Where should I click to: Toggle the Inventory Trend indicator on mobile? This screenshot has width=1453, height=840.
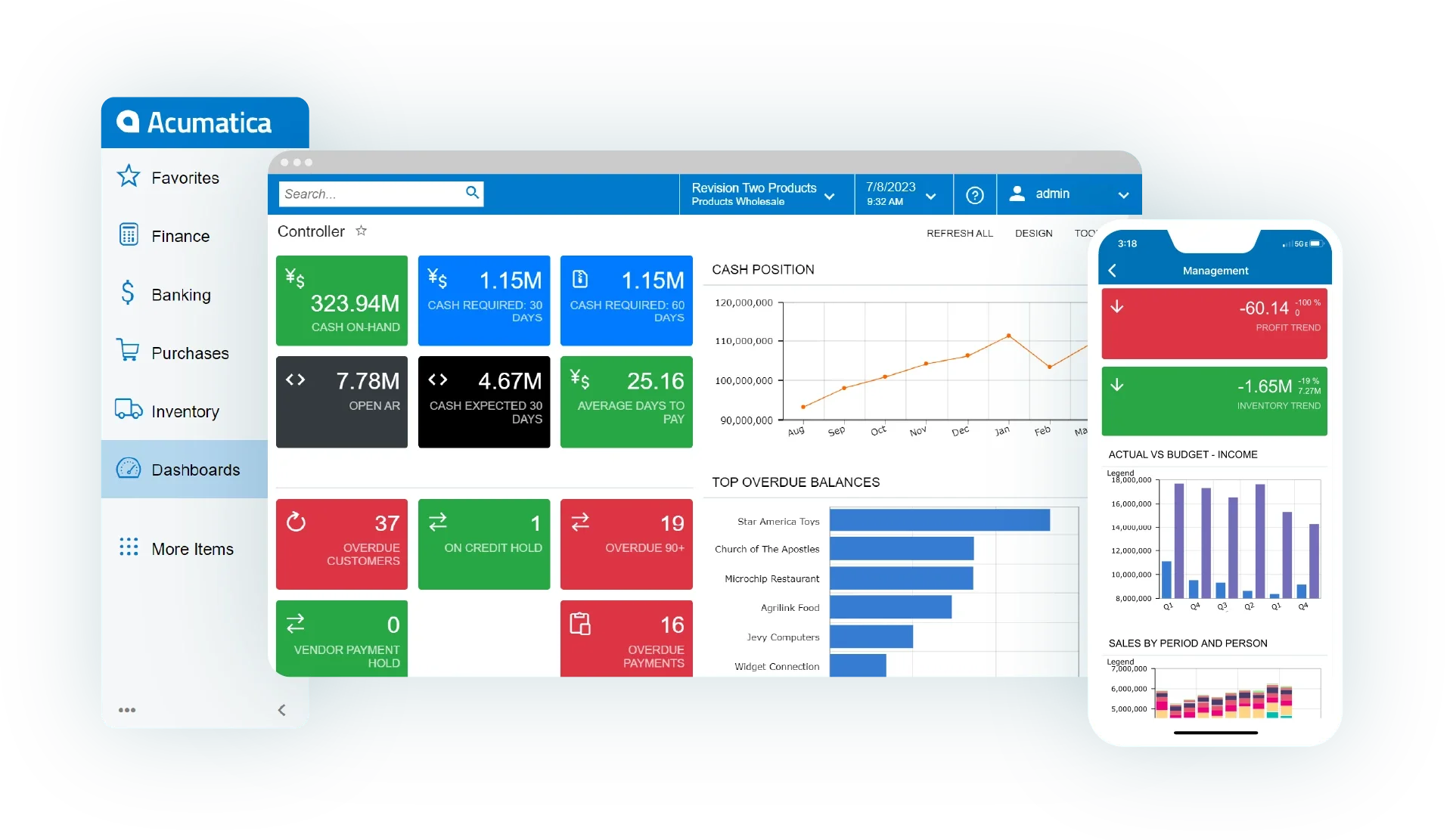pyautogui.click(x=1216, y=390)
